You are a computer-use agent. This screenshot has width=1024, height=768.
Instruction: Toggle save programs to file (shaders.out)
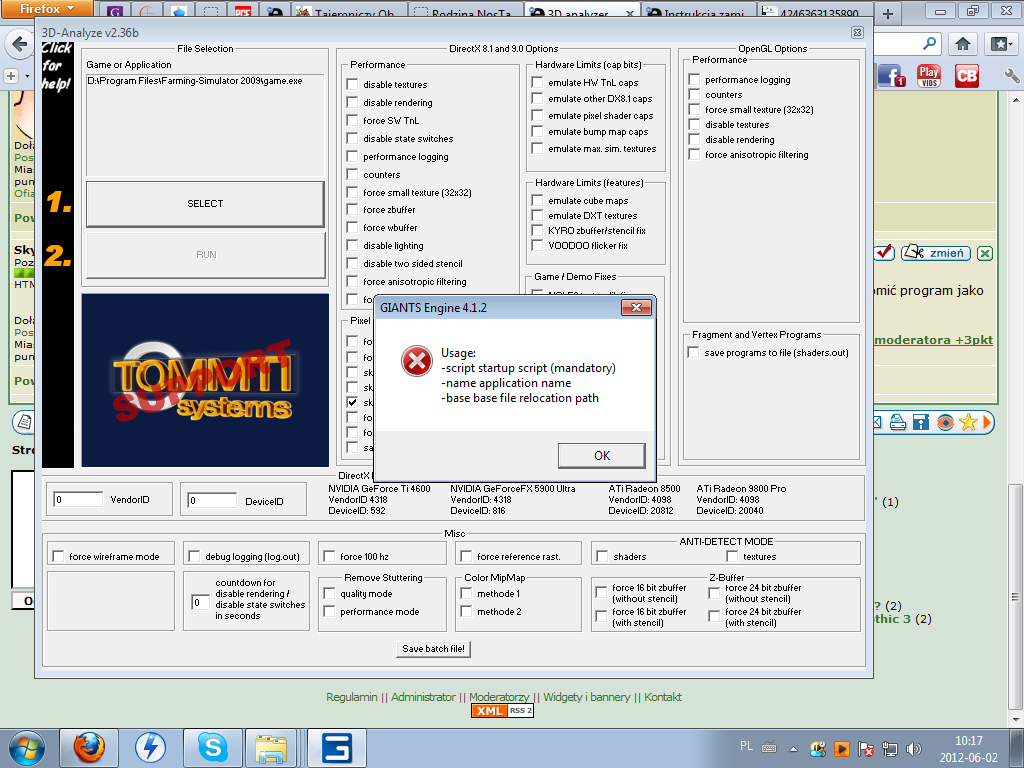(x=693, y=352)
